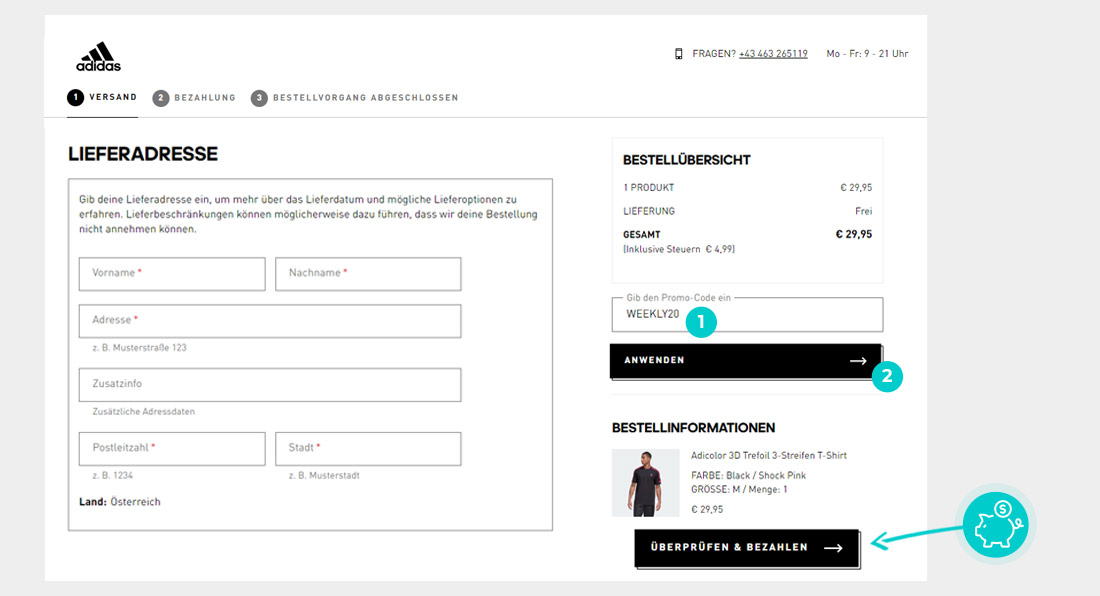The height and width of the screenshot is (596, 1100).
Task: Click the Überprüfen & Bezahlen button
Action: coord(747,548)
